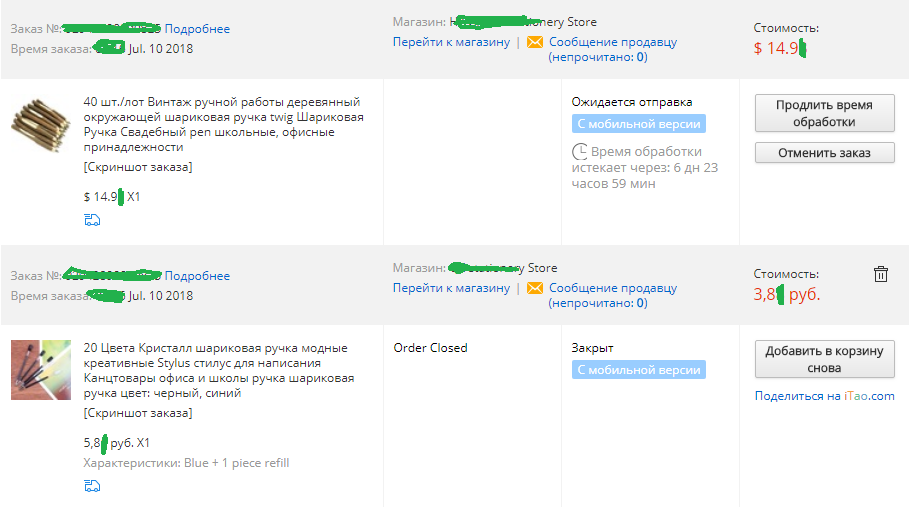Image resolution: width=917 pixels, height=507 pixels.
Task: Click the Отменить заказ button
Action: [825, 153]
